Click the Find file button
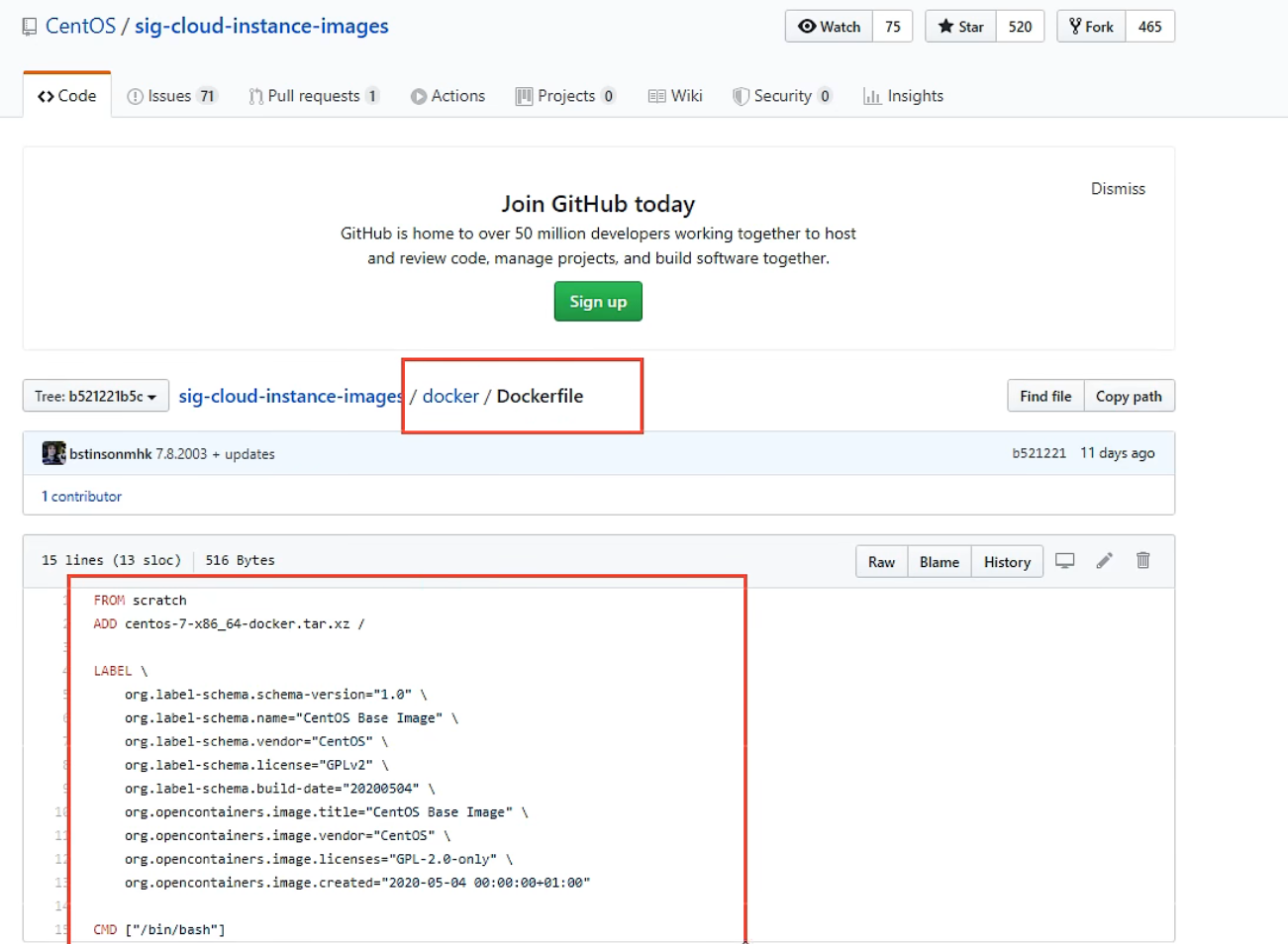The height and width of the screenshot is (944, 1288). [x=1045, y=396]
